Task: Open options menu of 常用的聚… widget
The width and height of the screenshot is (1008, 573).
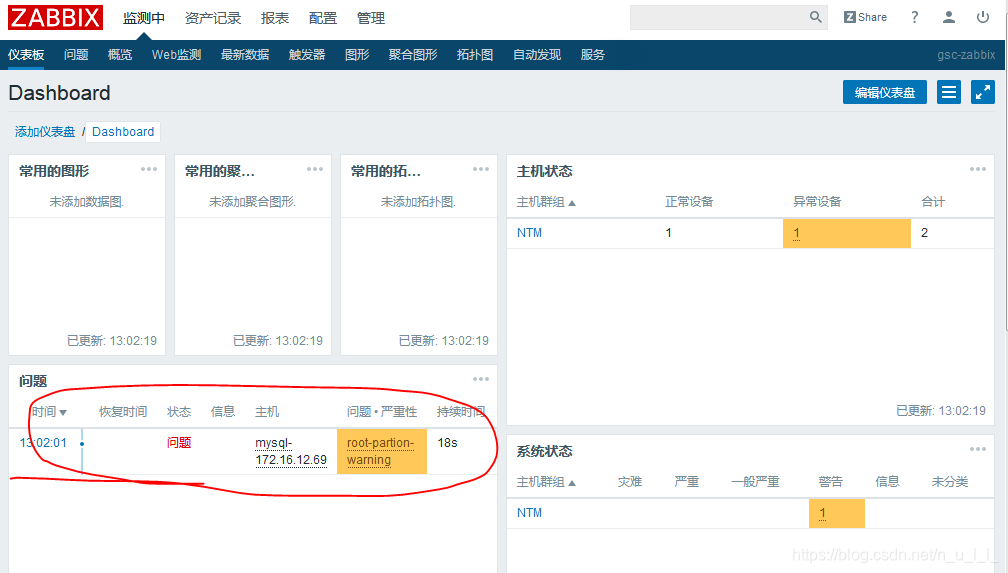Action: tap(314, 169)
